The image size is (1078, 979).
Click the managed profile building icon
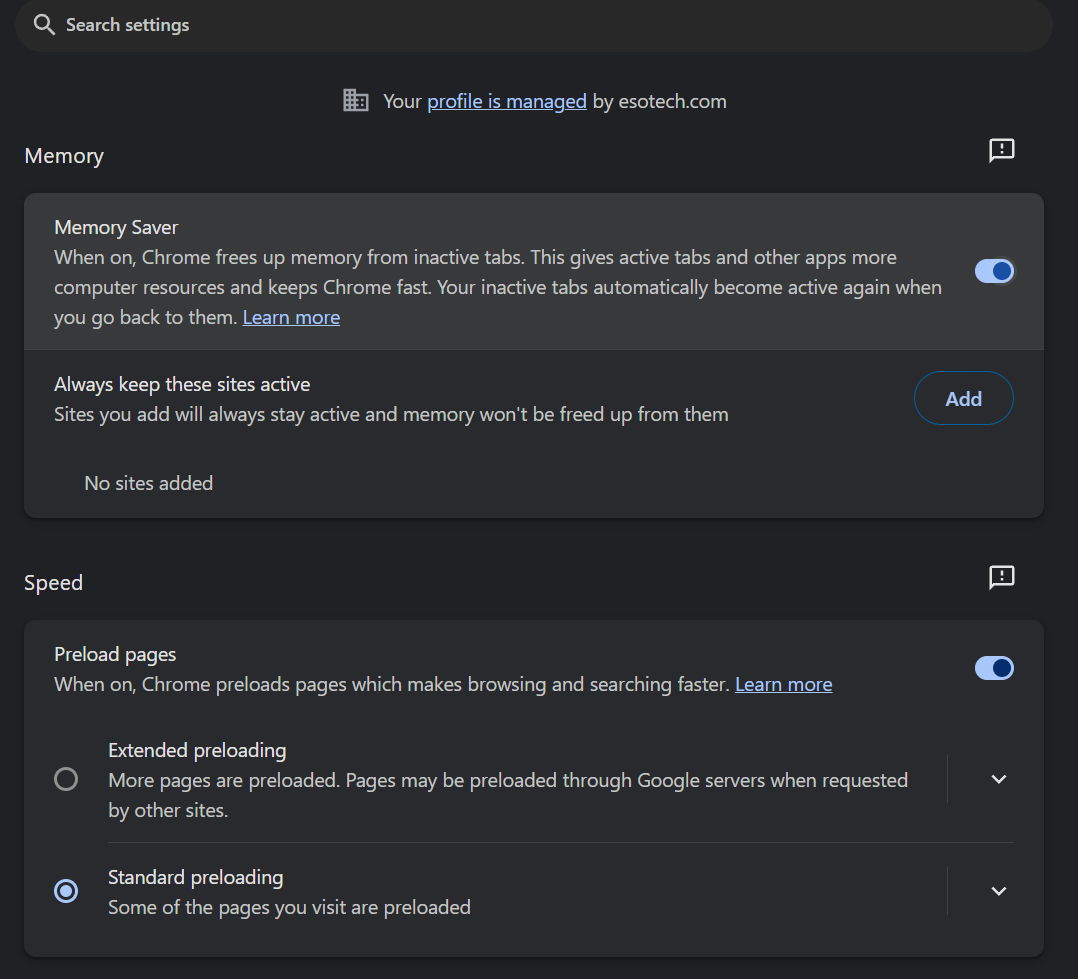coord(355,100)
